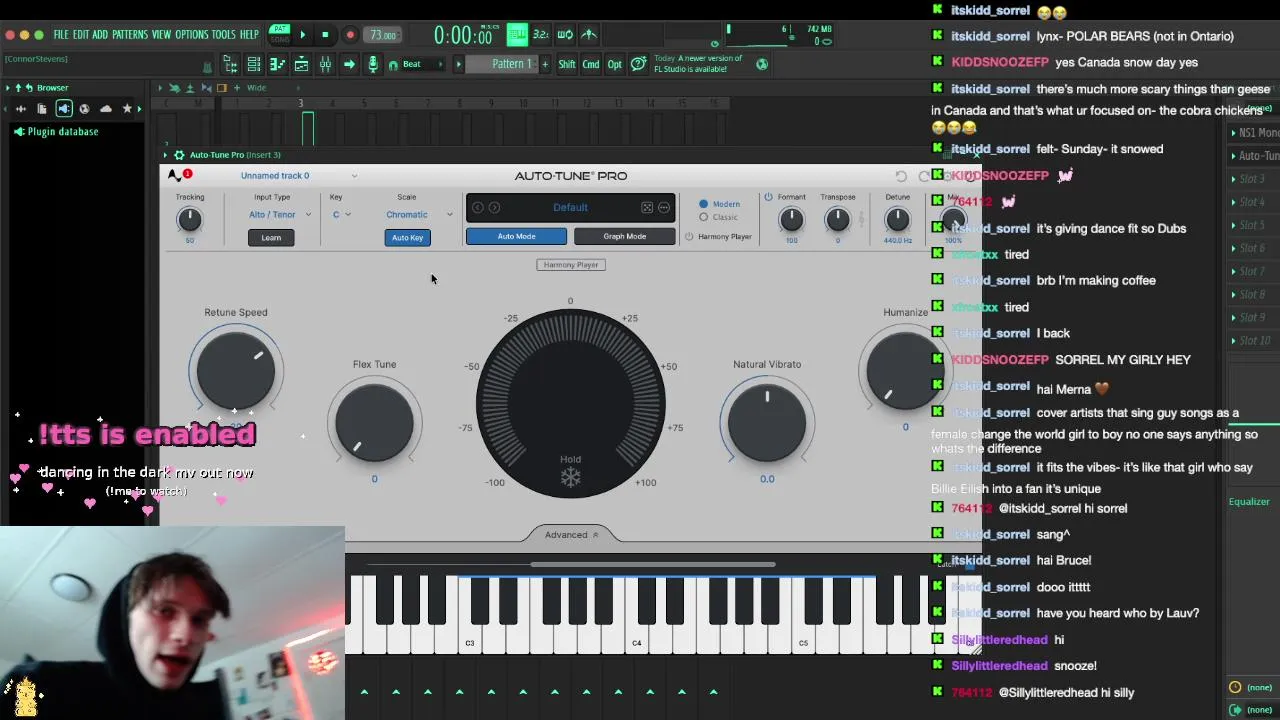Open the OPTIONS menu

pos(192,35)
